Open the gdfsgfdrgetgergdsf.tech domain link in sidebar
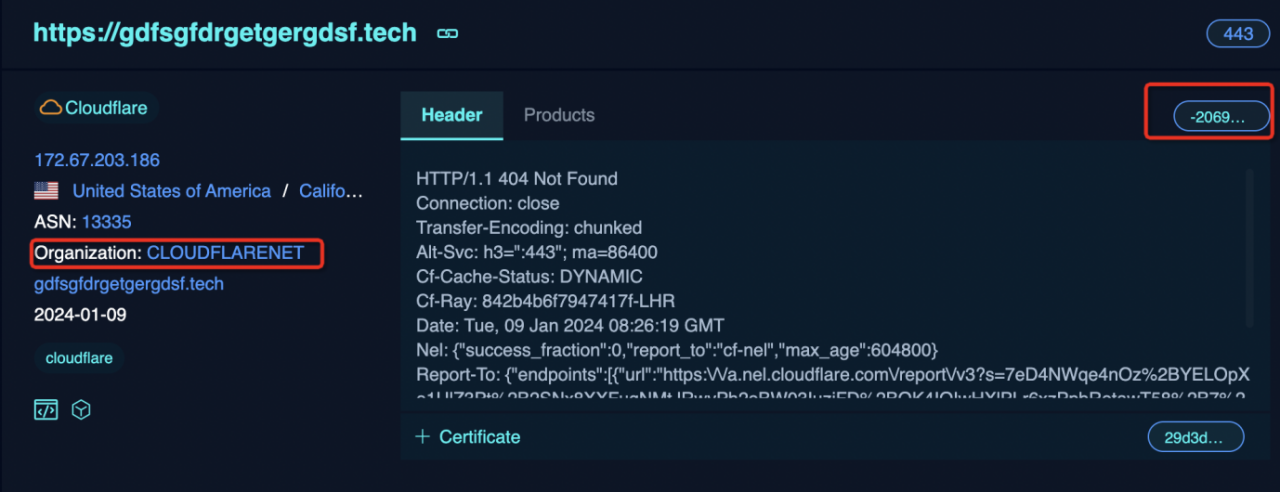Screen dimensions: 1280x492 click(129, 284)
